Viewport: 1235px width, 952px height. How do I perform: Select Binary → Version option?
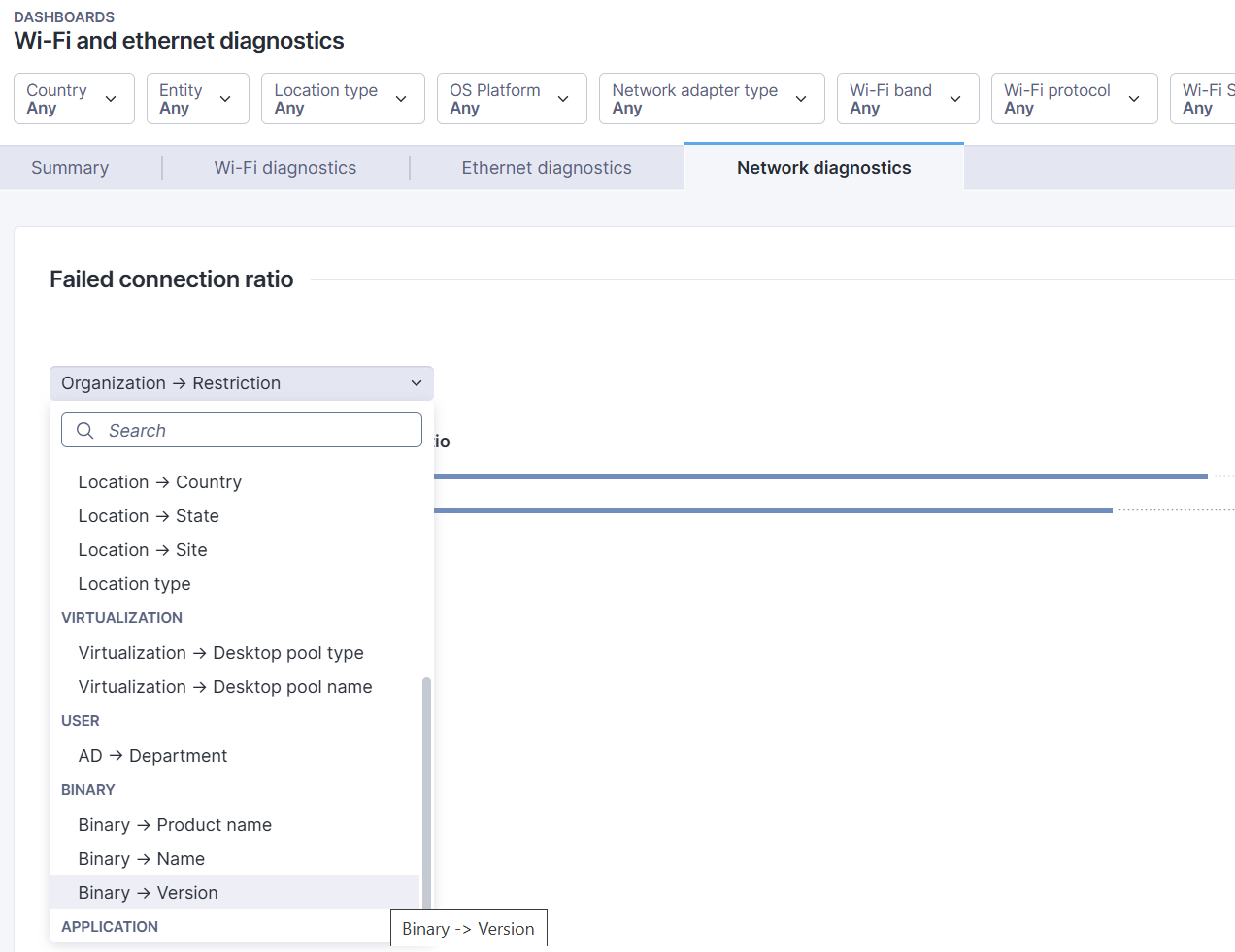coord(149,893)
